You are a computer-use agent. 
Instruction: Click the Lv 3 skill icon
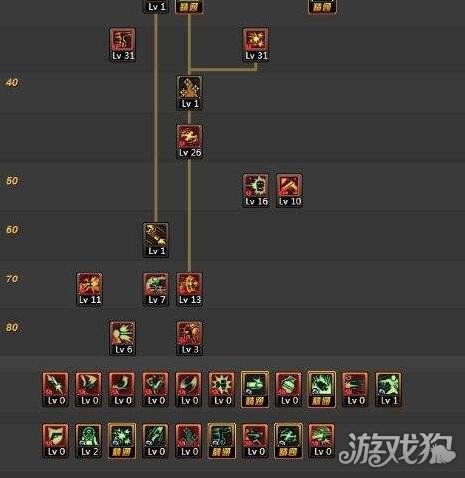[189, 338]
